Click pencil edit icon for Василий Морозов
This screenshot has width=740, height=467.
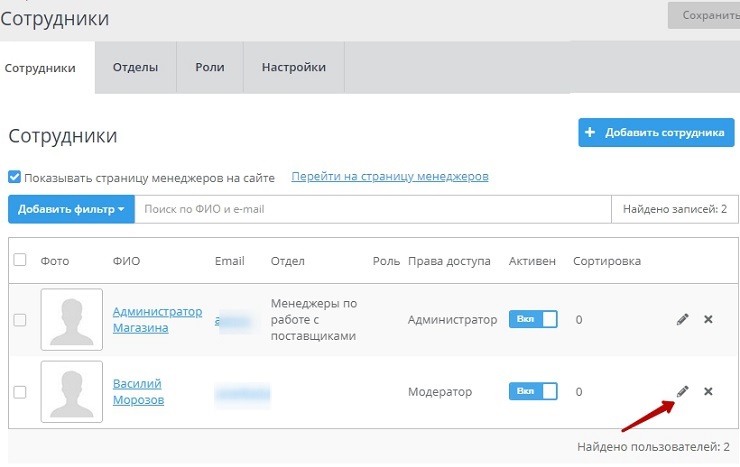click(x=683, y=391)
